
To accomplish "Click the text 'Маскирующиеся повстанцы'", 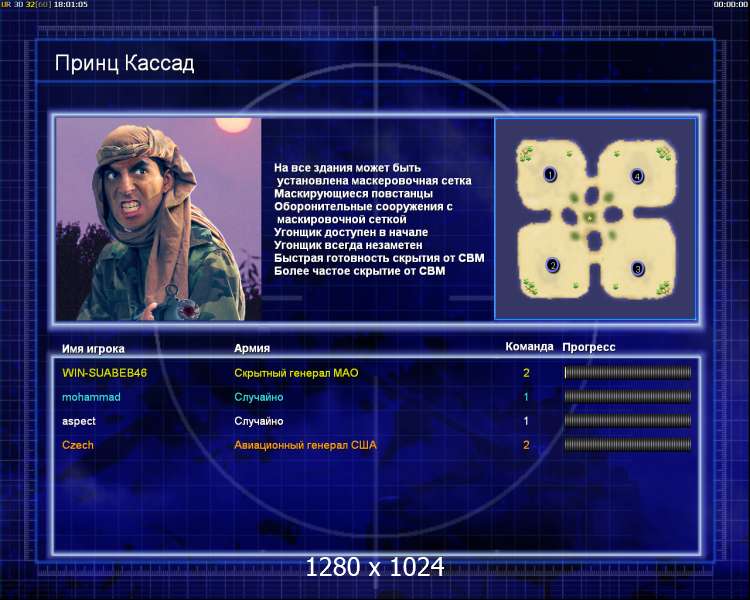I will point(353,194).
